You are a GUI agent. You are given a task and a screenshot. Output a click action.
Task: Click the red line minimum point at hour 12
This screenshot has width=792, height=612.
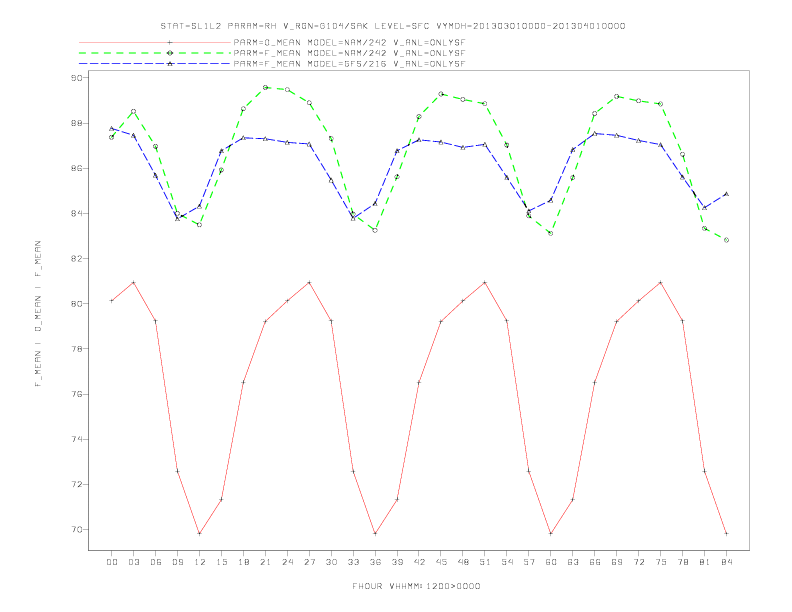tap(200, 533)
